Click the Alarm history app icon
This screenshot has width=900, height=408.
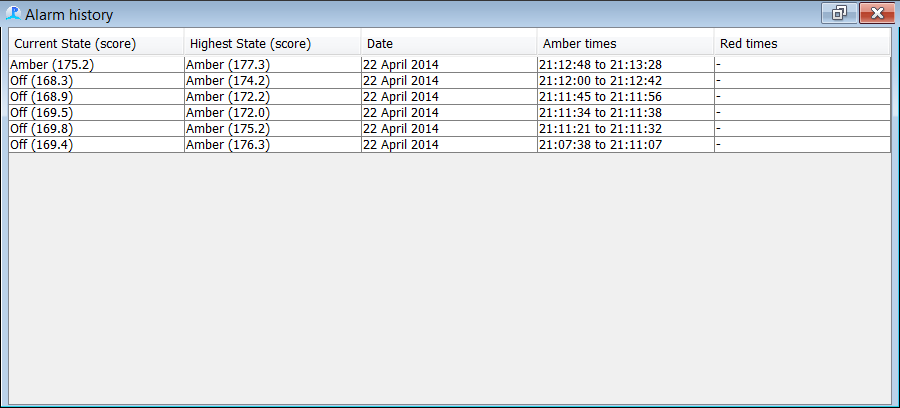(13, 14)
